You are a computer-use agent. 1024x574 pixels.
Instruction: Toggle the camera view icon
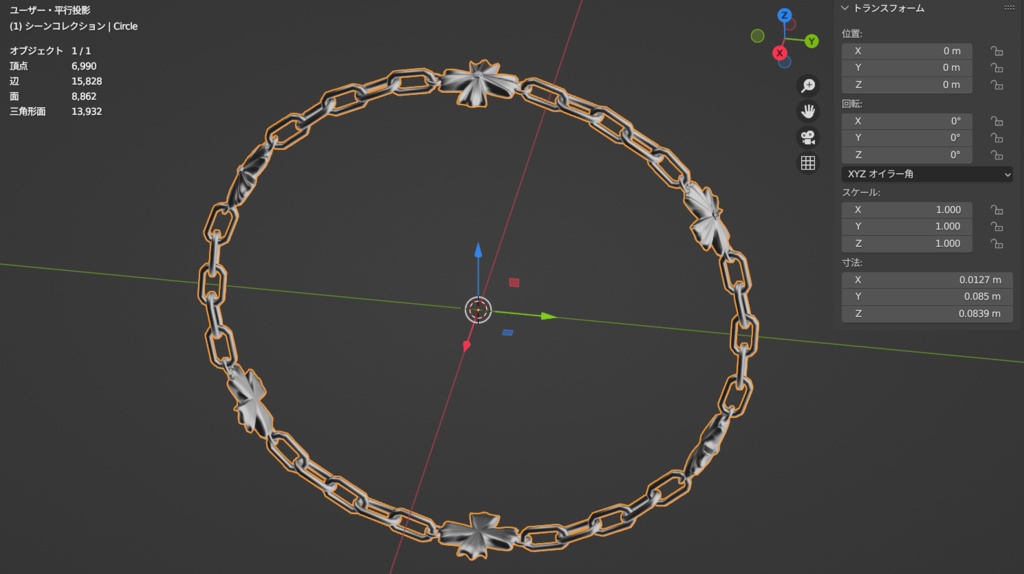tap(808, 137)
